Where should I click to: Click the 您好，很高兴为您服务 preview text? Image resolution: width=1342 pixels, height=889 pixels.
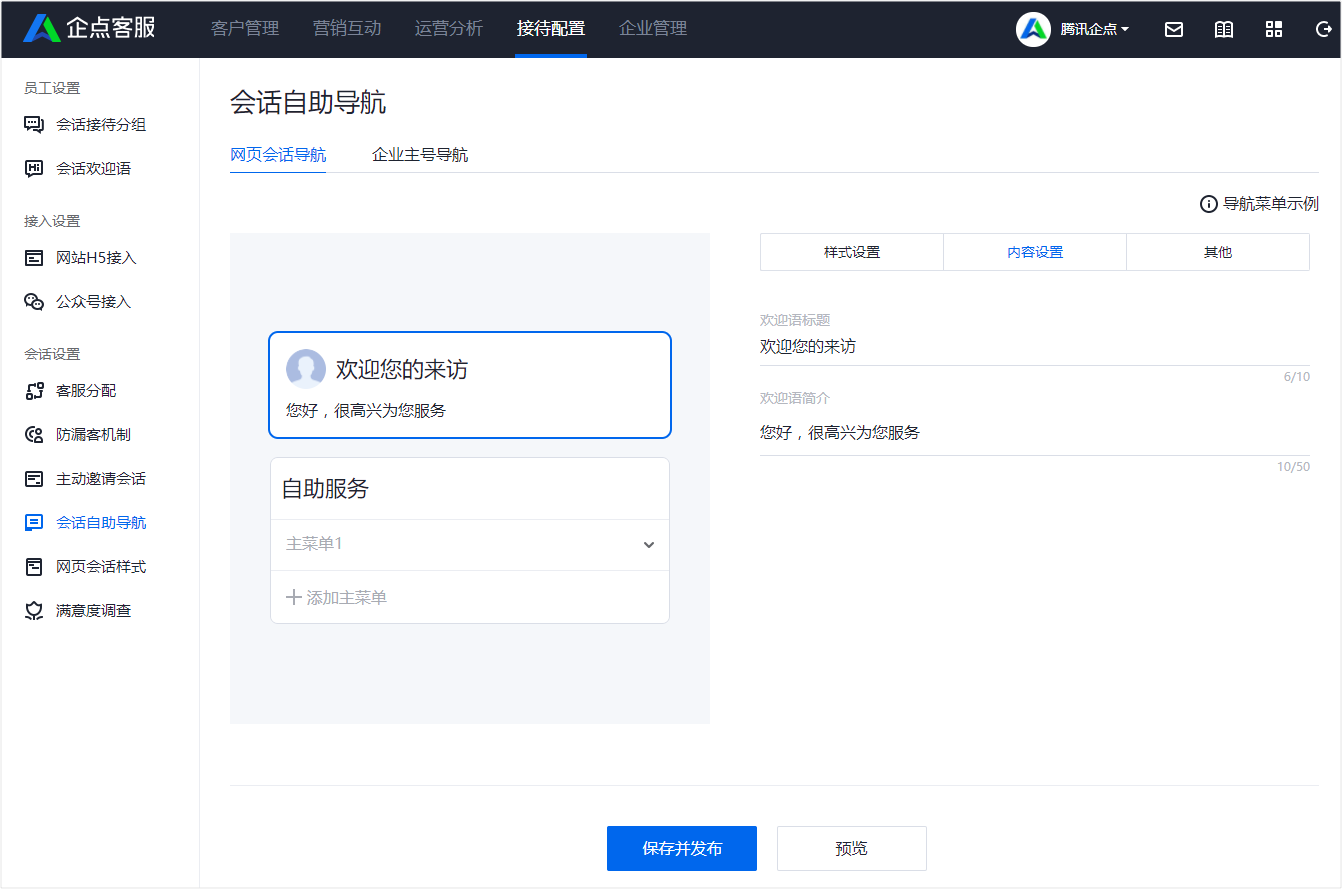366,411
